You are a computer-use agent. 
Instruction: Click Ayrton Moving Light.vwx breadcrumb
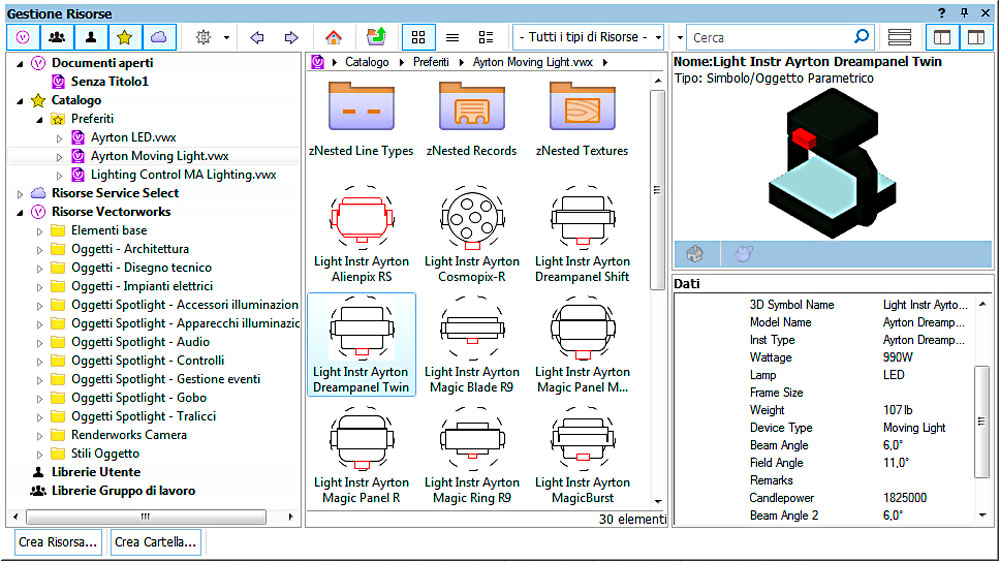click(533, 62)
